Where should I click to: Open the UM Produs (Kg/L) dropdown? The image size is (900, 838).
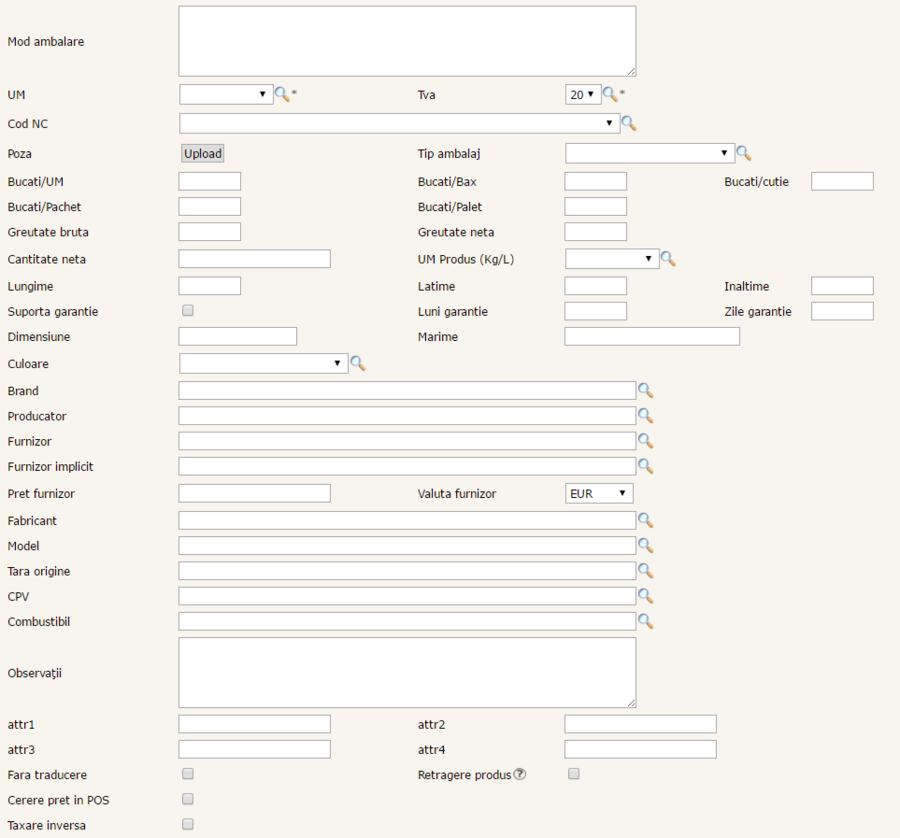[x=612, y=259]
